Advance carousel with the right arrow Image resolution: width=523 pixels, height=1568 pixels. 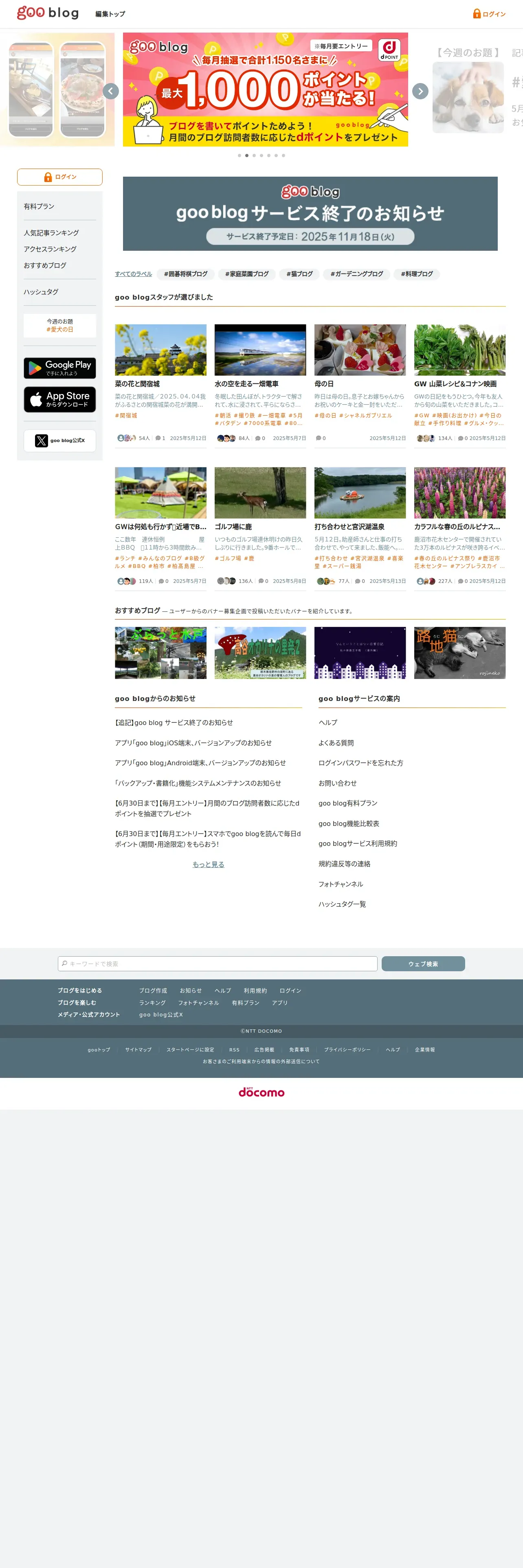coord(420,91)
